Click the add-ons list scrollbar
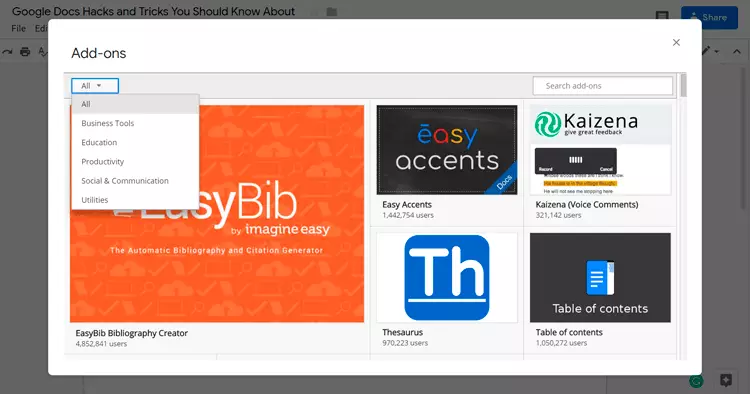 coord(683,85)
